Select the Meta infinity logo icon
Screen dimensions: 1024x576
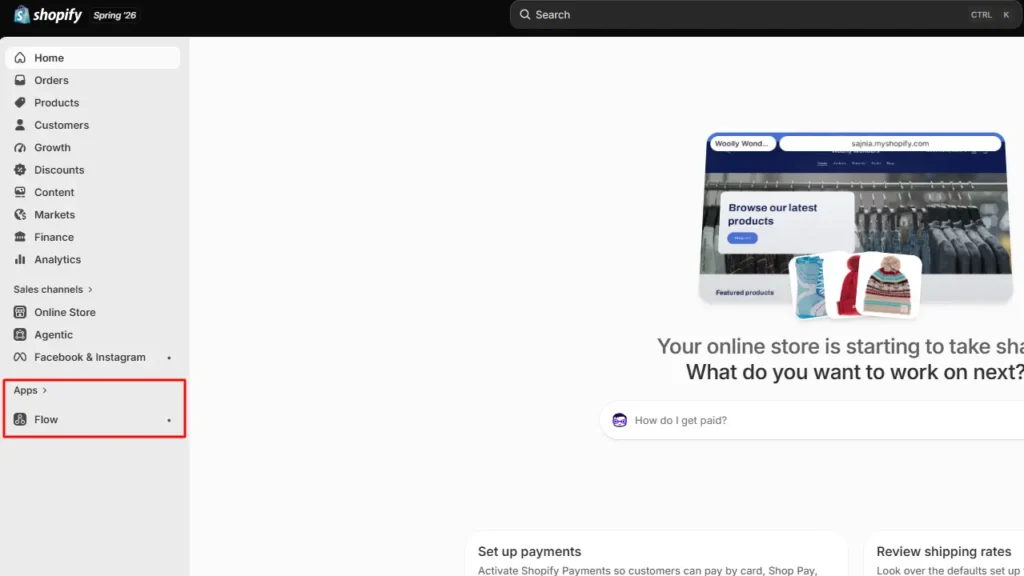pos(20,357)
